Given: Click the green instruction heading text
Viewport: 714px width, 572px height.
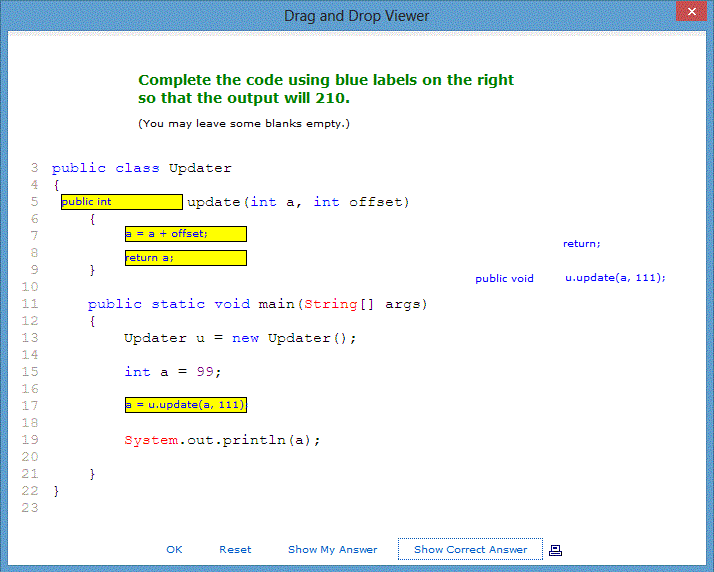Looking at the screenshot, I should pos(325,89).
